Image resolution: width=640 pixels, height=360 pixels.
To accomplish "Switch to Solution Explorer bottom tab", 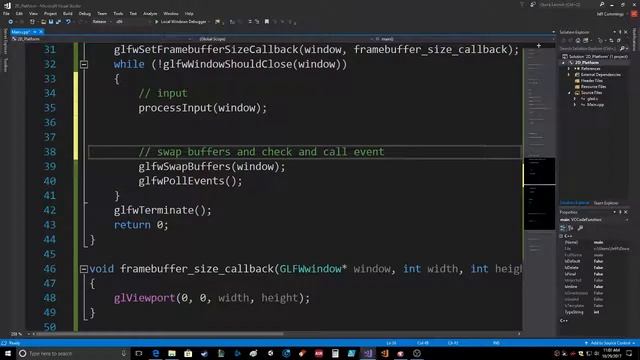I will [x=575, y=203].
